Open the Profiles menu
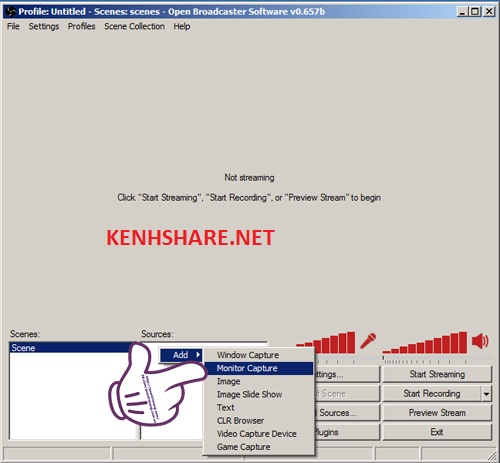This screenshot has width=500, height=463. pyautogui.click(x=82, y=26)
